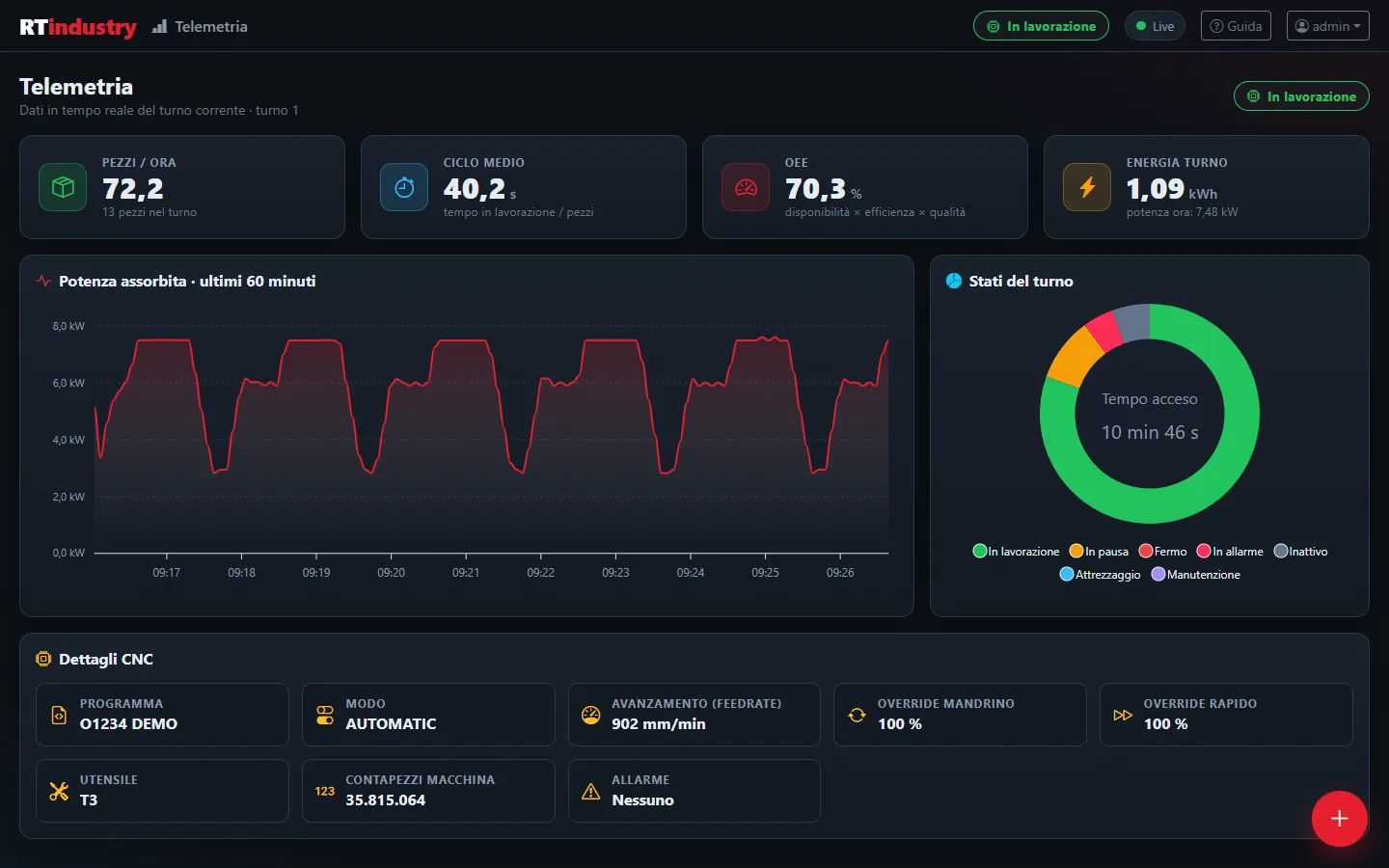Click the Dettagli CNC chip icon

[x=43, y=660]
